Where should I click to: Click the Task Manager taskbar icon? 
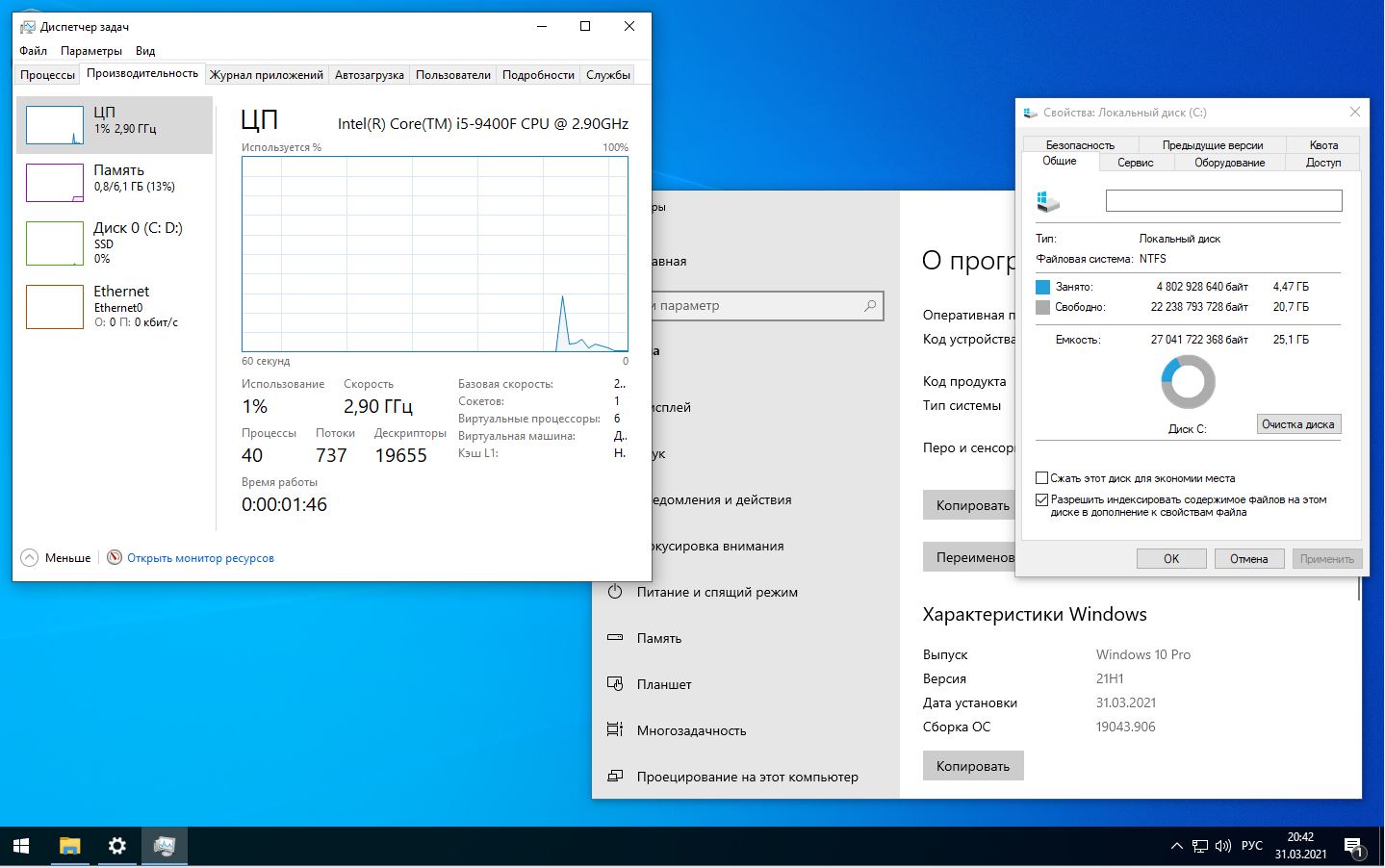pos(165,846)
